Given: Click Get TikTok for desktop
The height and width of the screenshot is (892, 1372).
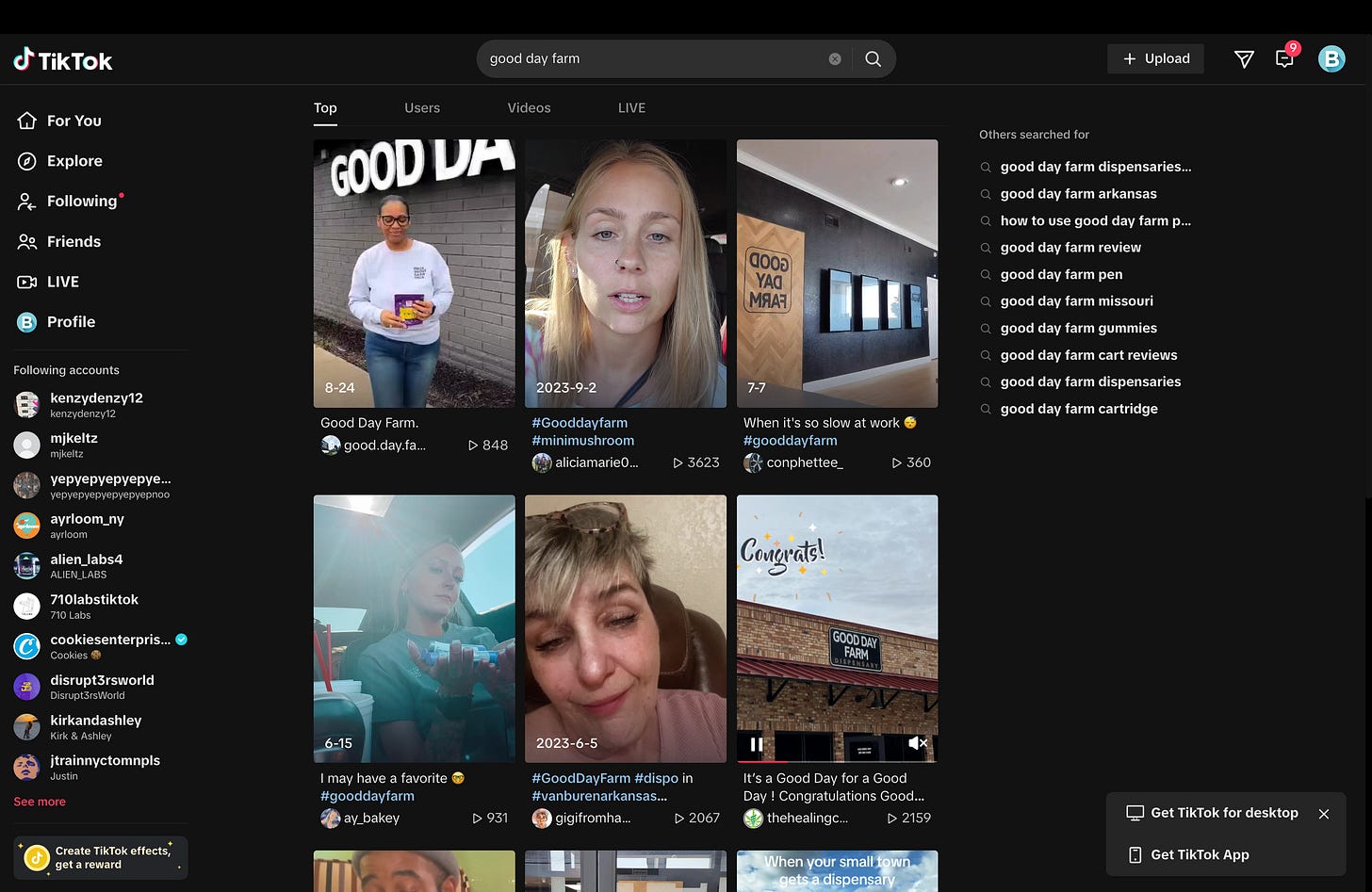Looking at the screenshot, I should [x=1212, y=813].
